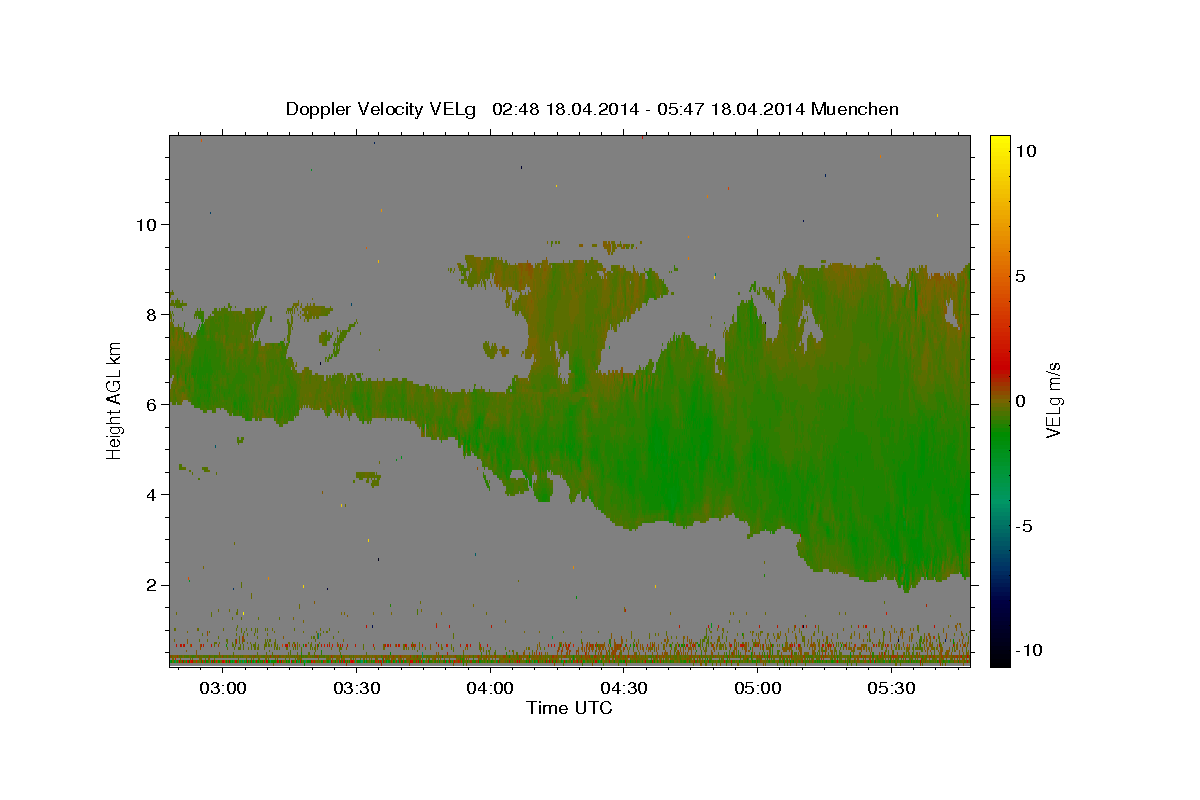The height and width of the screenshot is (800, 1200).
Task: Click the colorbar tick label '0'
Action: click(1020, 401)
